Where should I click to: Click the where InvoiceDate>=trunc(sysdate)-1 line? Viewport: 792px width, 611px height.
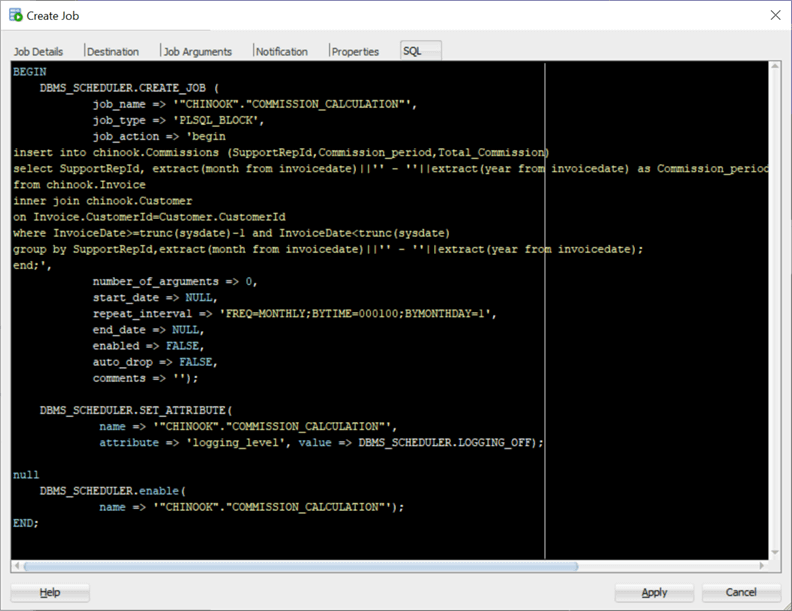[231, 233]
